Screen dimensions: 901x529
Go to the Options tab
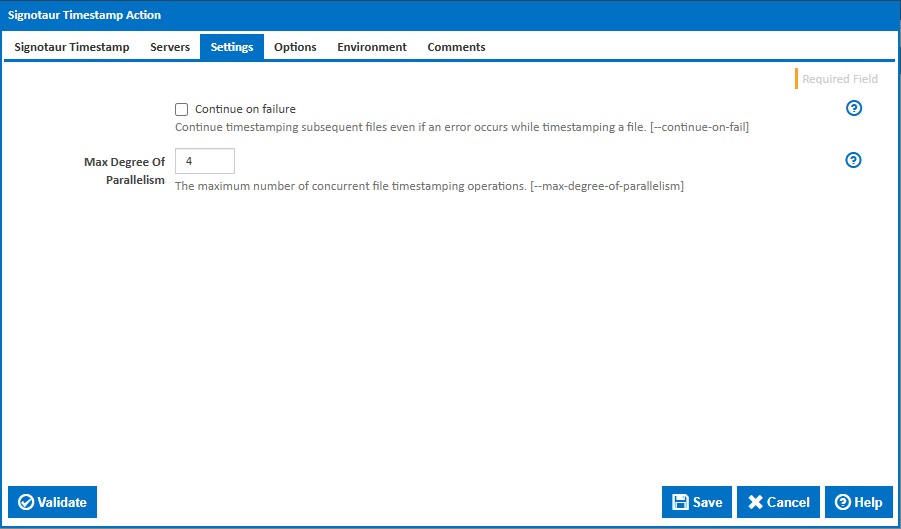coord(295,47)
